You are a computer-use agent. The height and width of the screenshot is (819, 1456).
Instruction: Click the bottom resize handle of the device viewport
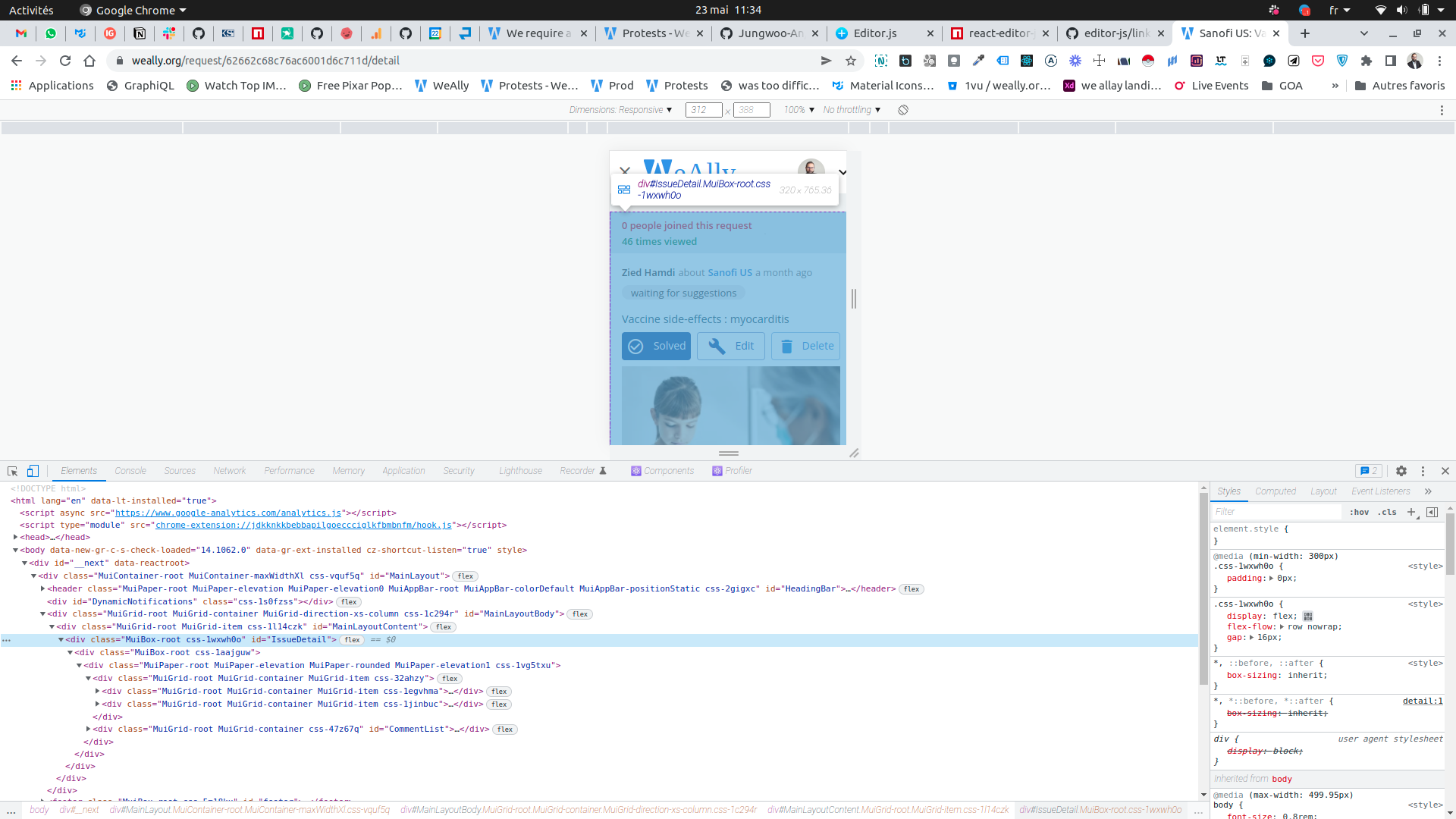coord(729,453)
